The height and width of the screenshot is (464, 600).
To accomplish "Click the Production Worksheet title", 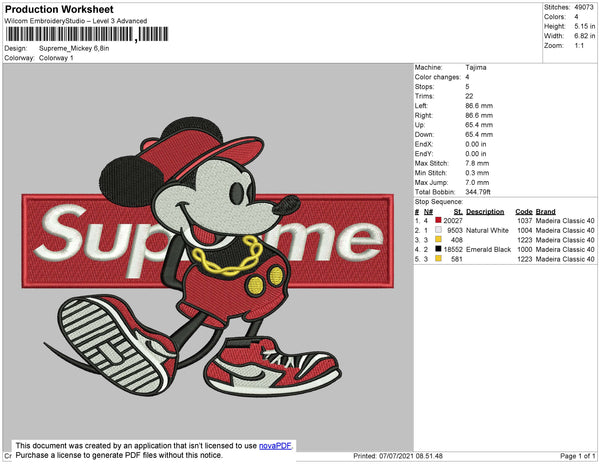I will [x=59, y=9].
